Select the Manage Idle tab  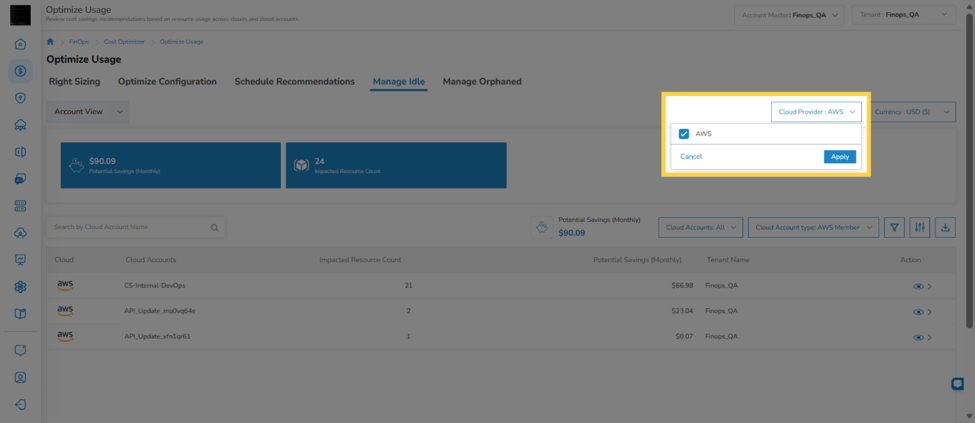pos(399,81)
